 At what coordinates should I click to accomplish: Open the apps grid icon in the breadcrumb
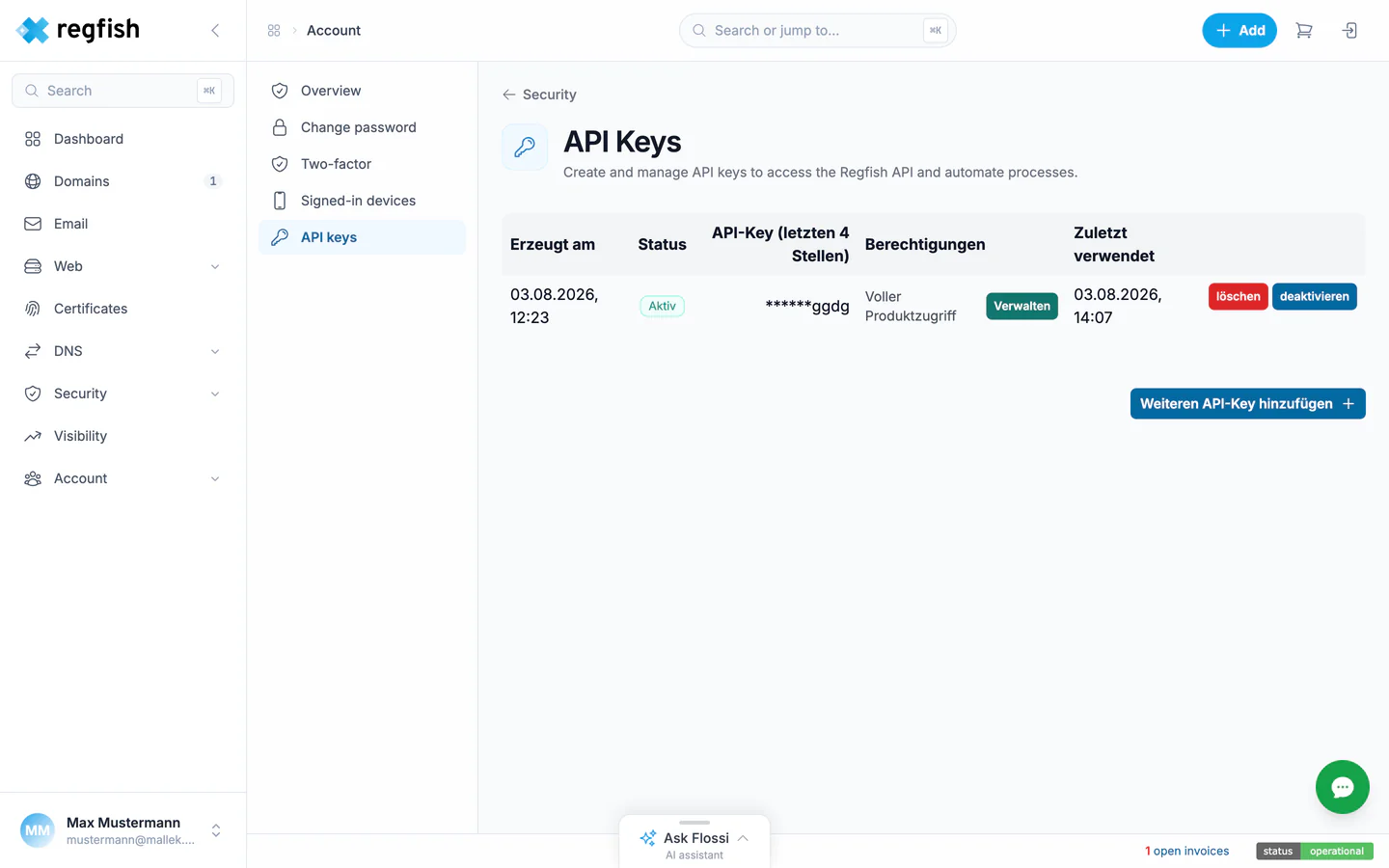(274, 31)
